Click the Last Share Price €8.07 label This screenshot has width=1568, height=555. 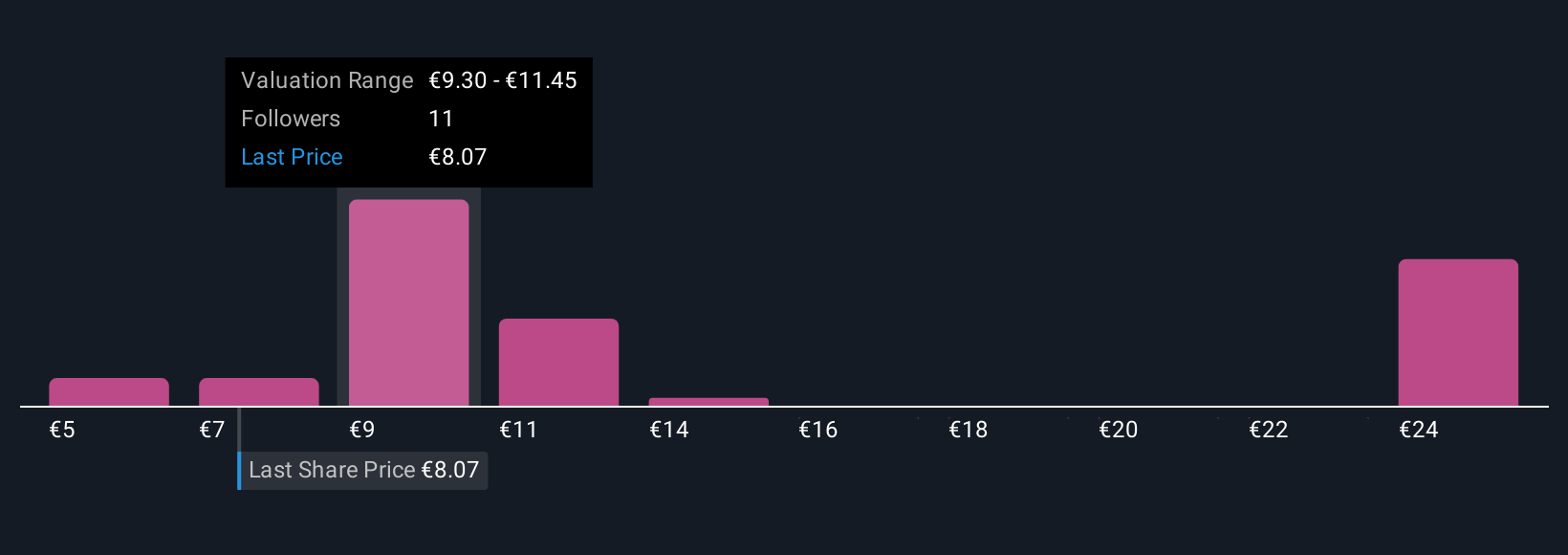click(x=363, y=470)
